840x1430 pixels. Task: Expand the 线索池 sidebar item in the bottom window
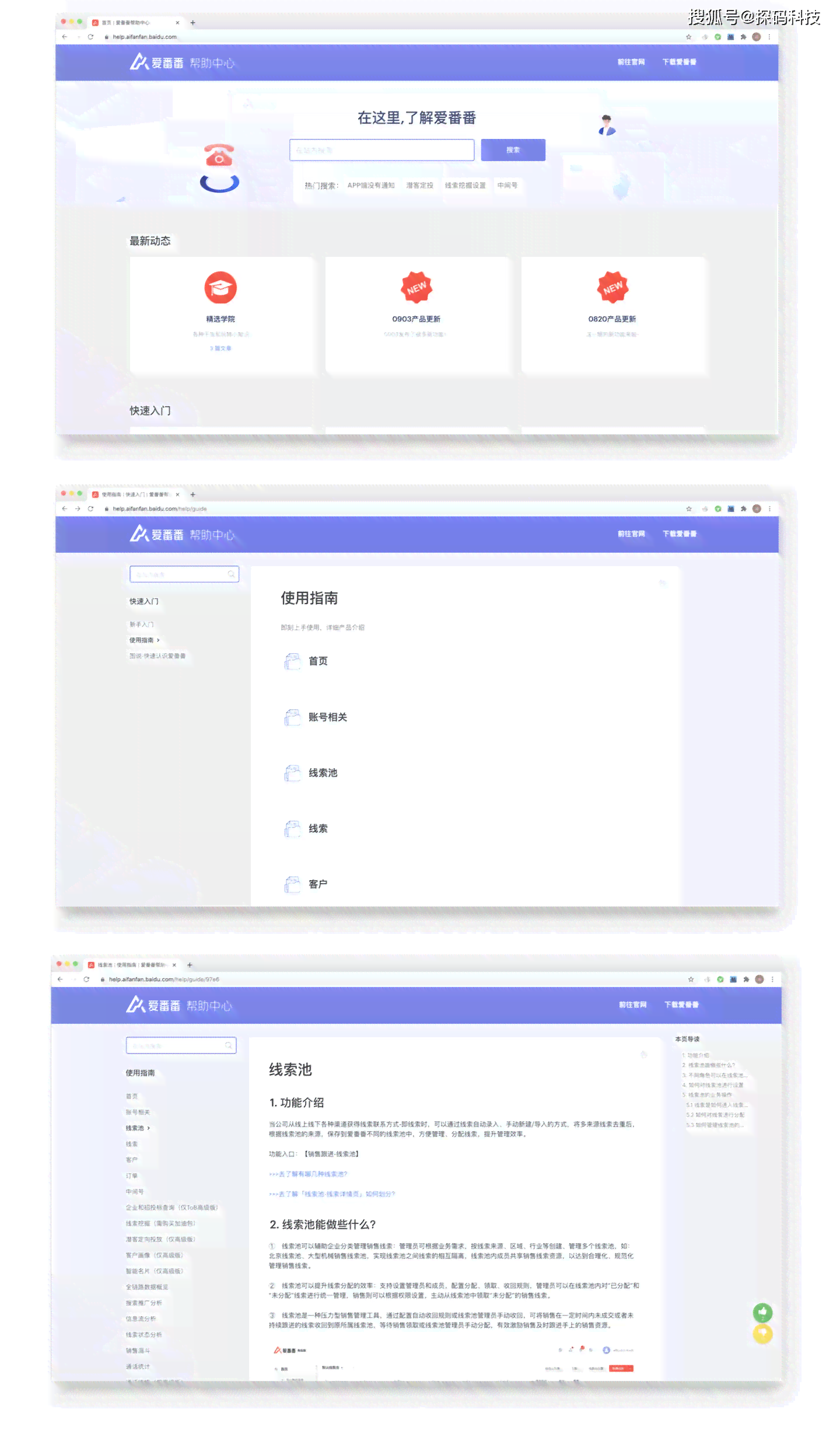[149, 1128]
